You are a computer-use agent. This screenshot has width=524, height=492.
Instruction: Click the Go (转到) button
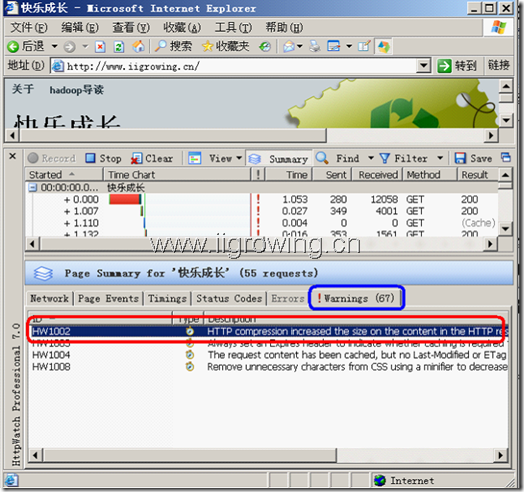[x=457, y=66]
